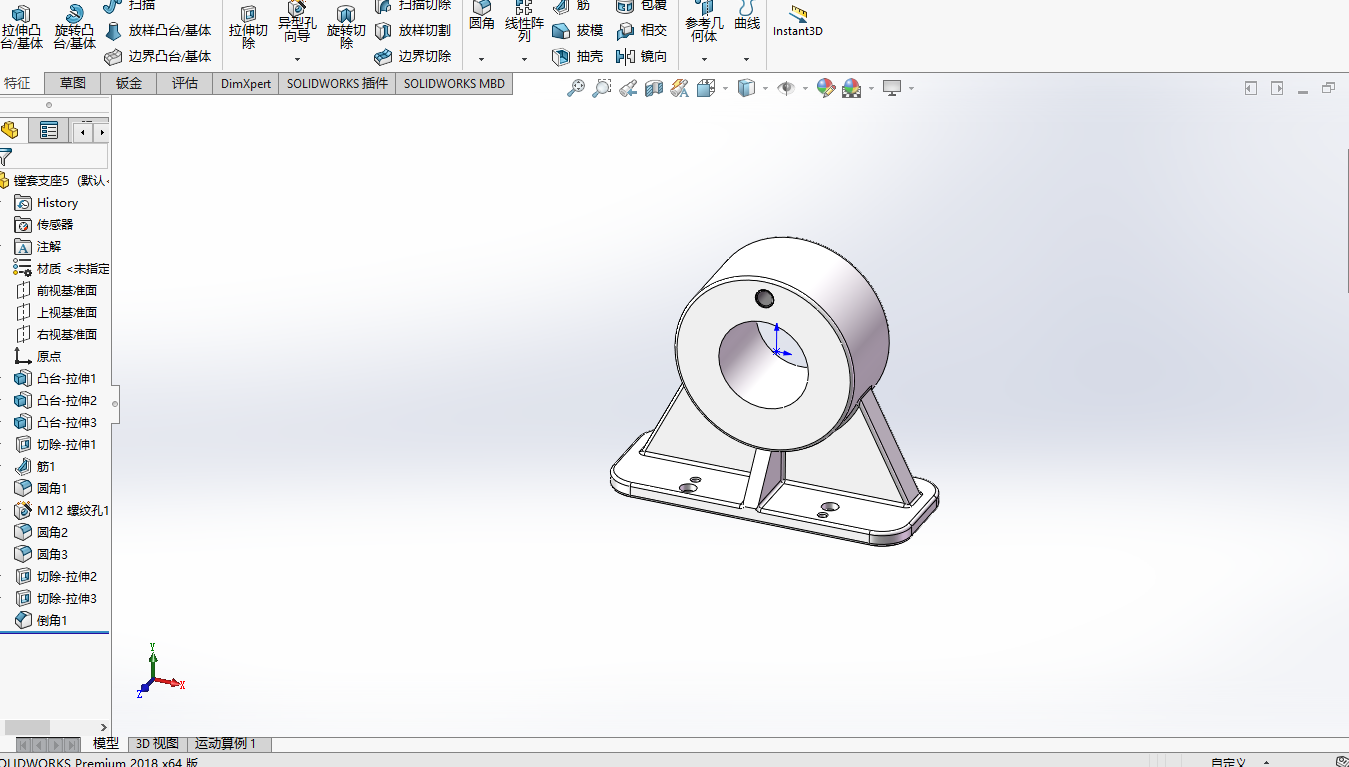1349x767 pixels.
Task: Select the 拉伸切除 extruded cut tool
Action: pyautogui.click(x=248, y=27)
